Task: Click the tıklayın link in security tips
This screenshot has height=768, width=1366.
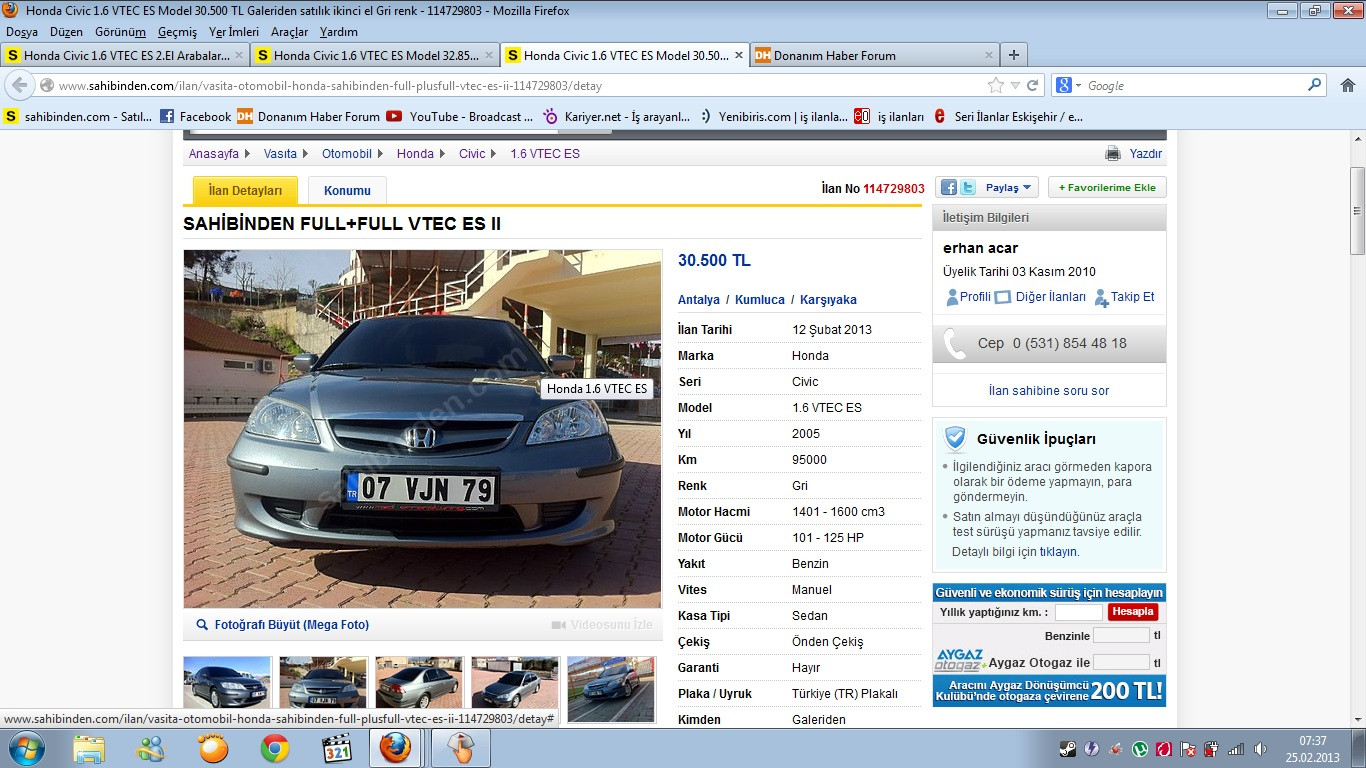Action: 1058,552
